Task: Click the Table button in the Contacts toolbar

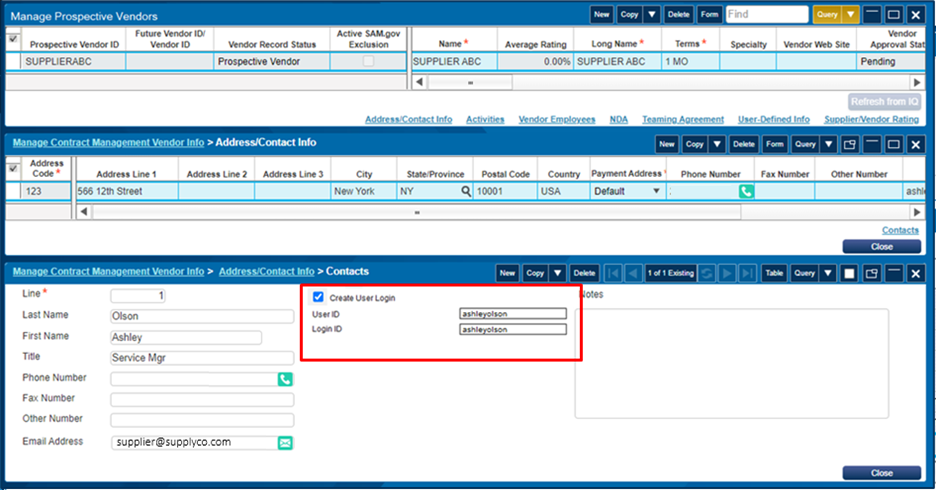Action: click(x=773, y=273)
